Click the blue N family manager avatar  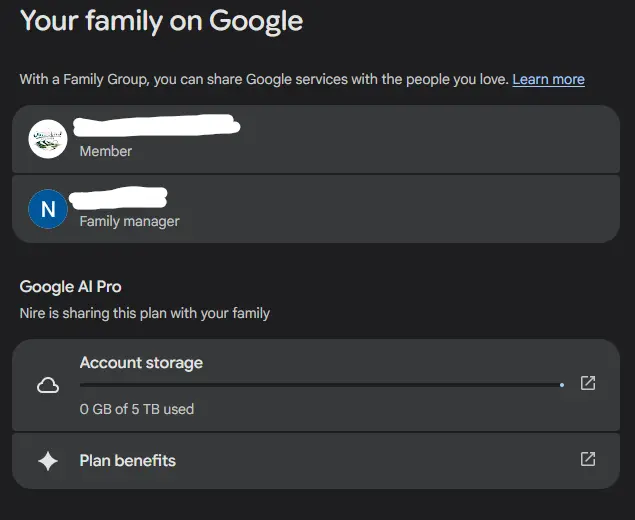pos(48,209)
